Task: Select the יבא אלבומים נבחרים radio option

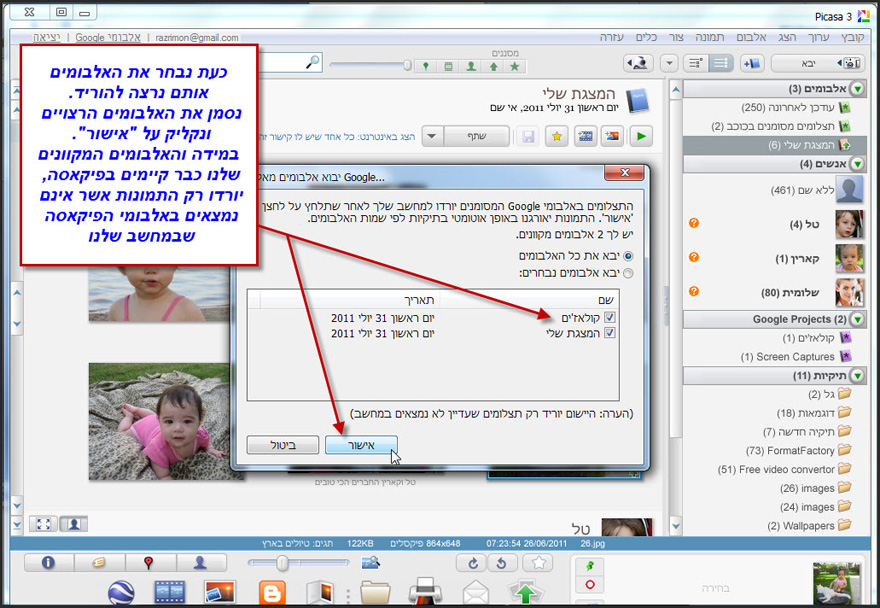Action: coord(628,273)
